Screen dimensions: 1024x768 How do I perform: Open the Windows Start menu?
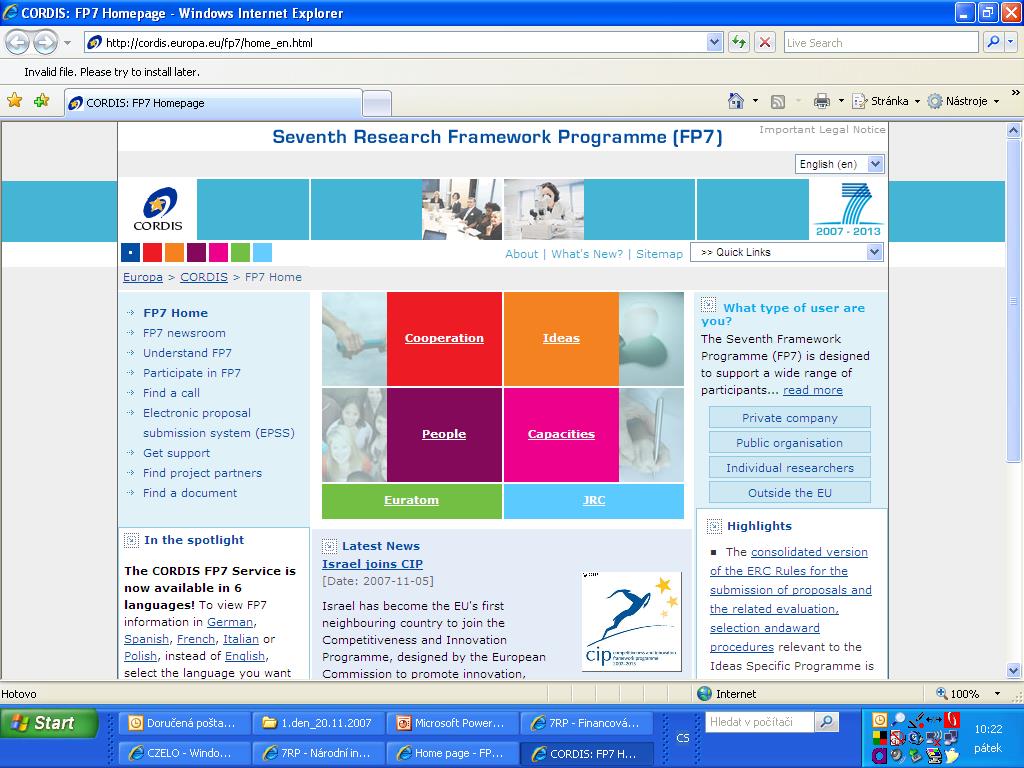(x=49, y=723)
